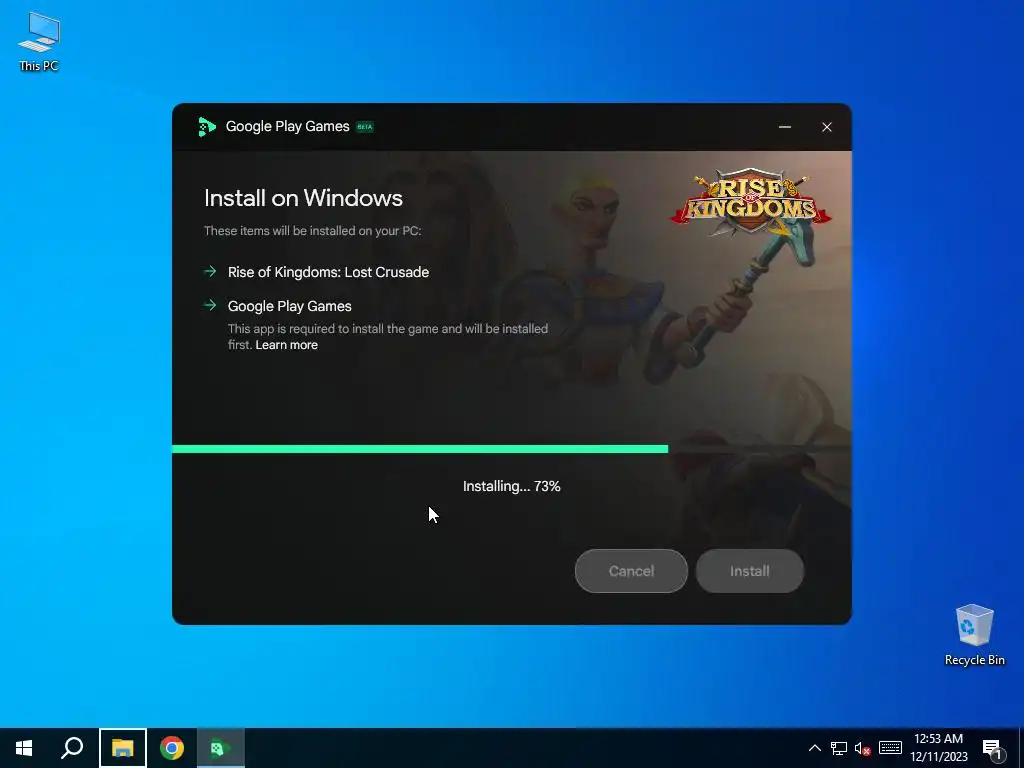The width and height of the screenshot is (1024, 768).
Task: Open the This PC desktop icon
Action: tap(39, 41)
